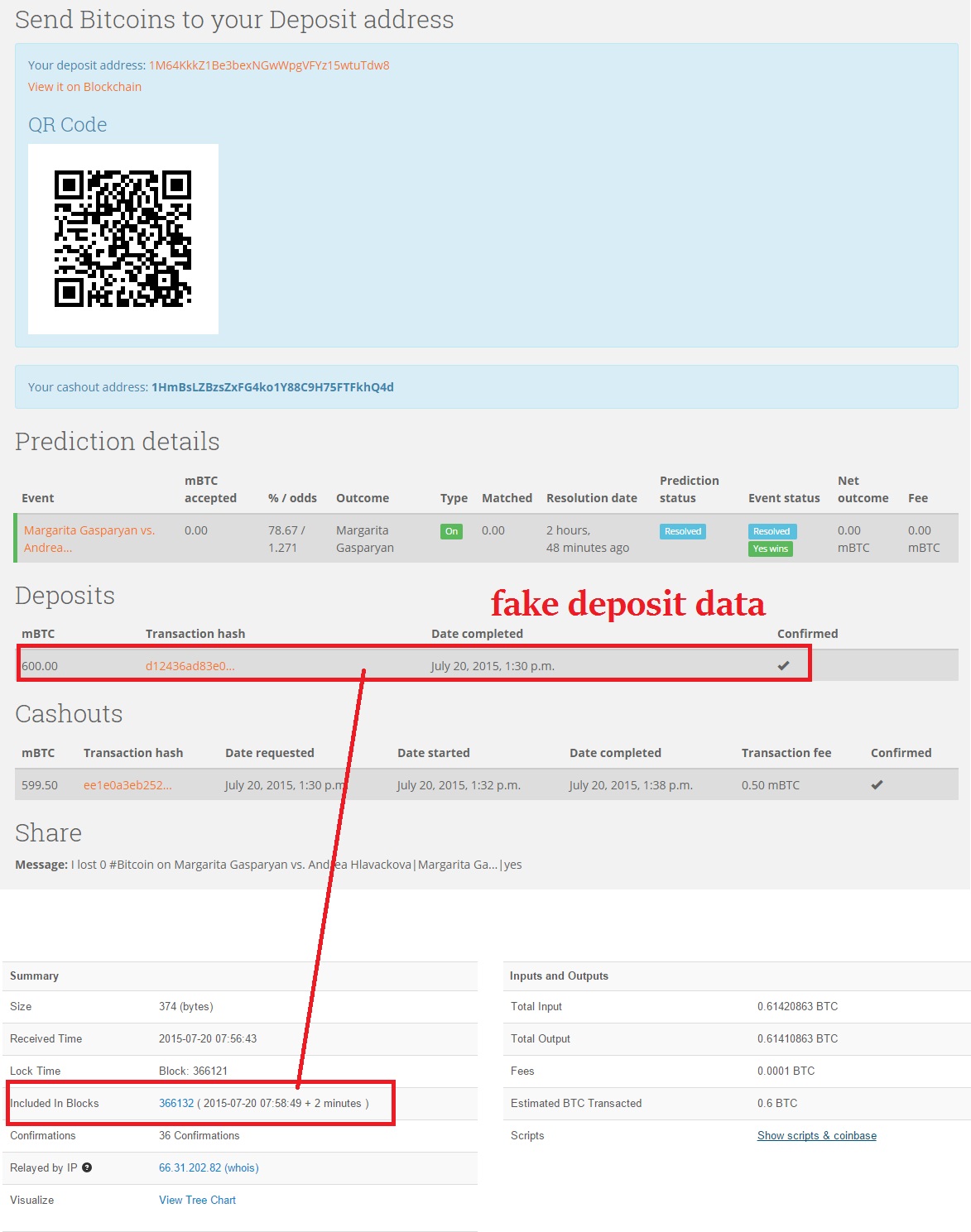Click the Resolved prediction status badge

pyautogui.click(x=683, y=531)
